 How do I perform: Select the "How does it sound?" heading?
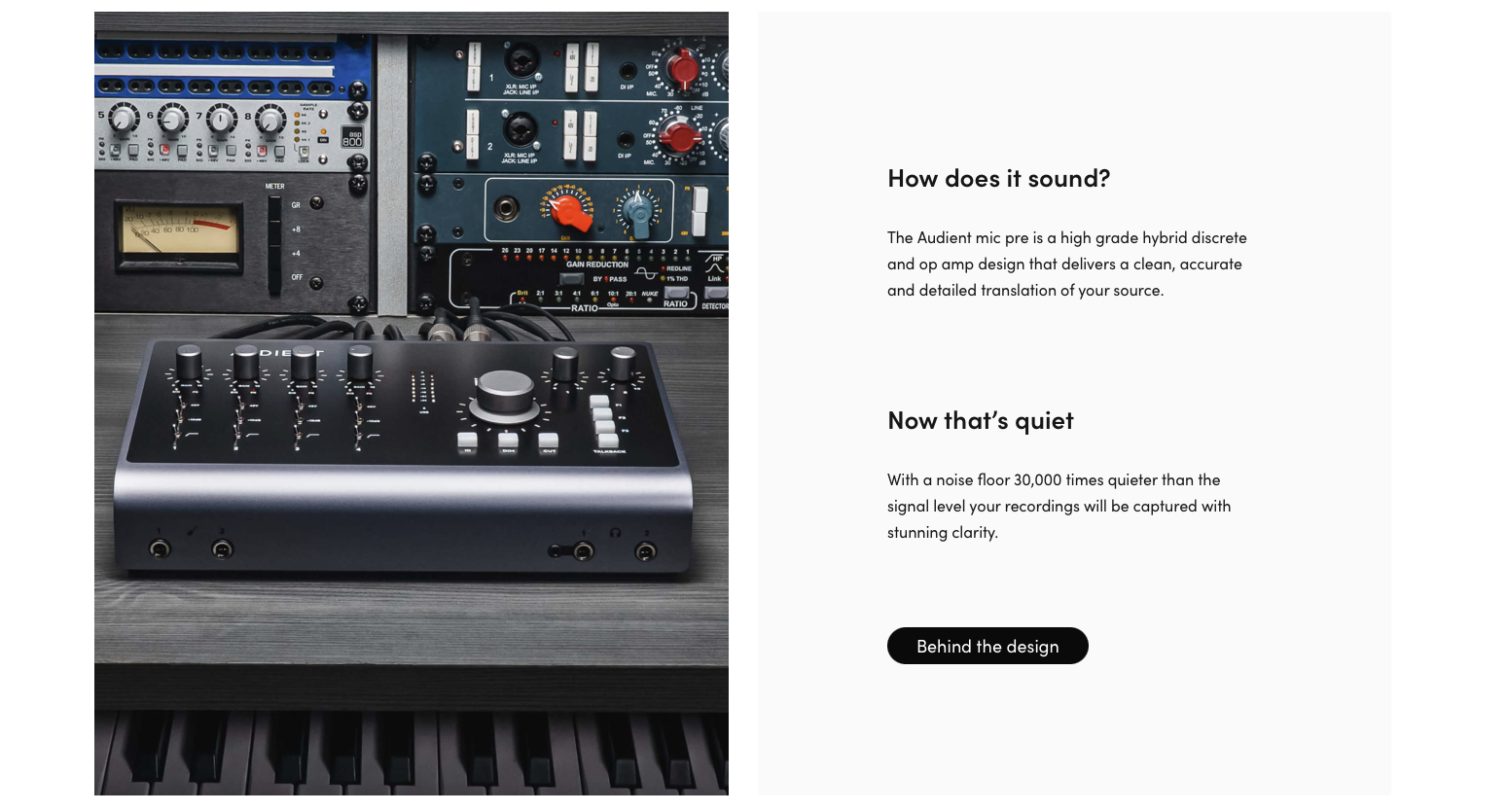click(x=998, y=178)
